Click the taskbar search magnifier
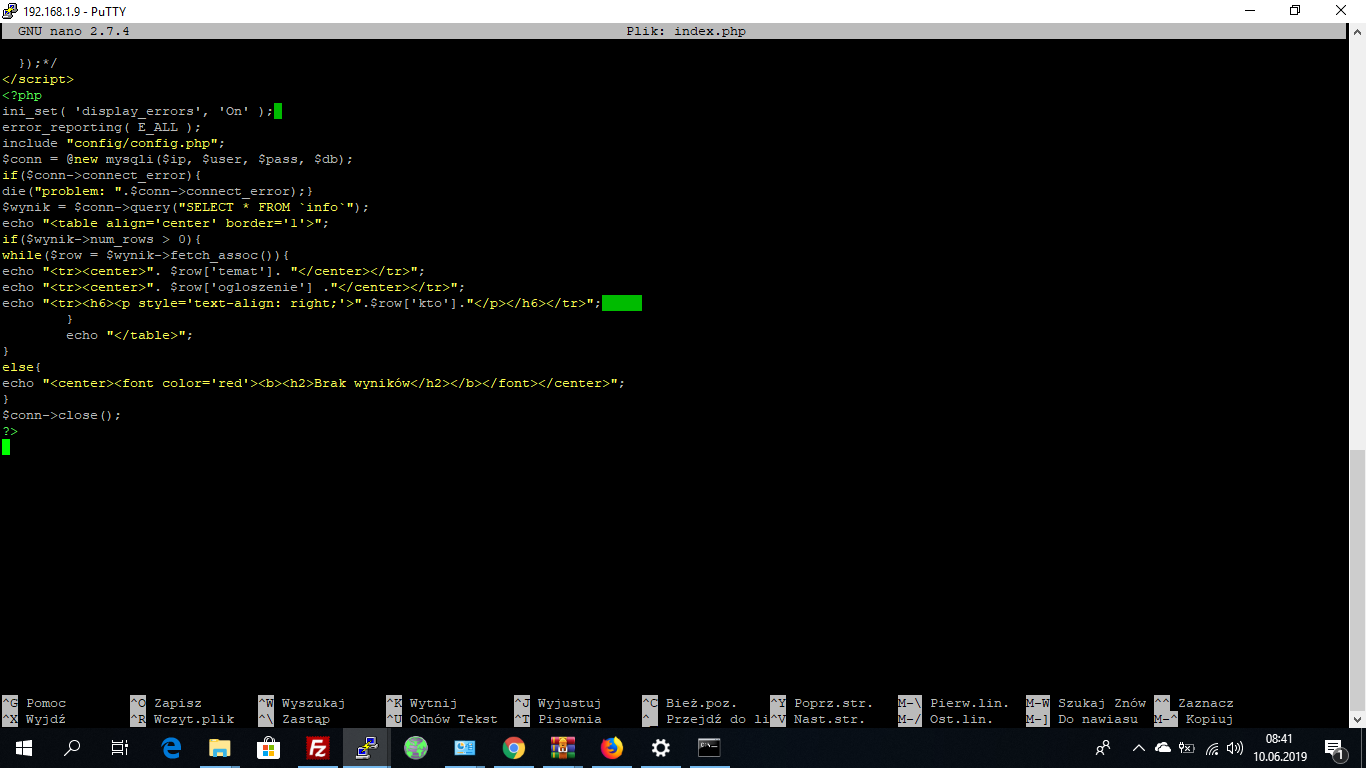 [x=72, y=748]
